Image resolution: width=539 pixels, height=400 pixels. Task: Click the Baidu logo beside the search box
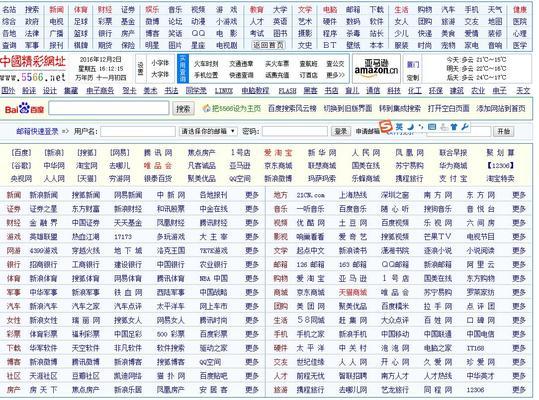click(x=24, y=109)
